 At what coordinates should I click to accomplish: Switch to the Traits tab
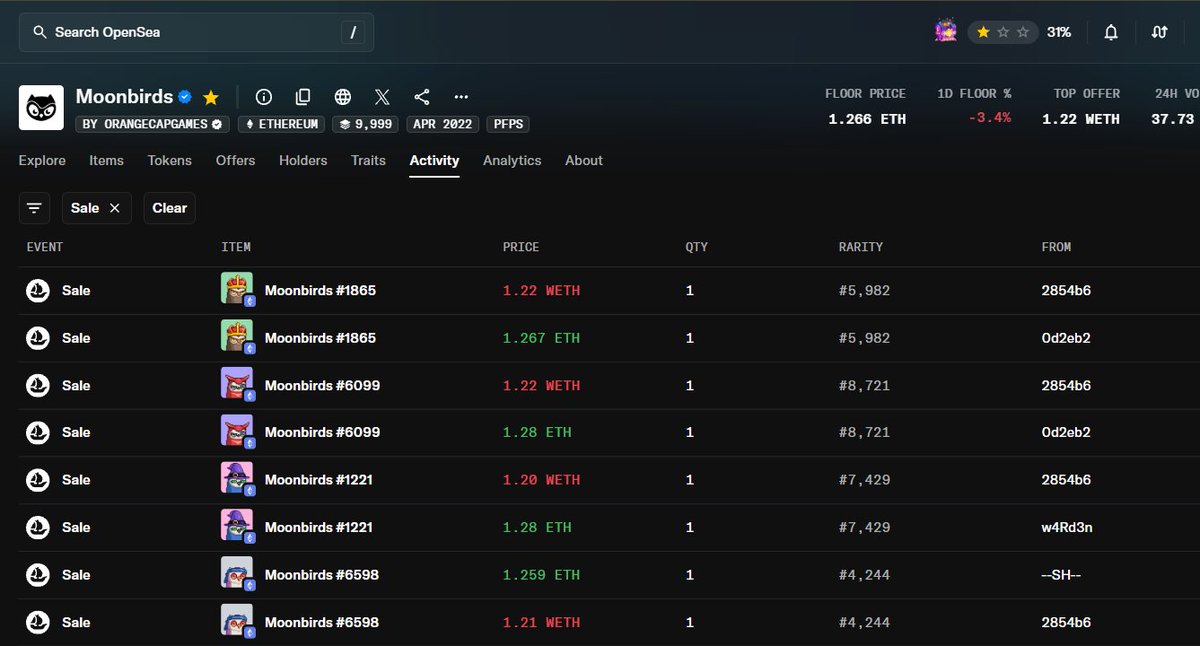[x=368, y=160]
